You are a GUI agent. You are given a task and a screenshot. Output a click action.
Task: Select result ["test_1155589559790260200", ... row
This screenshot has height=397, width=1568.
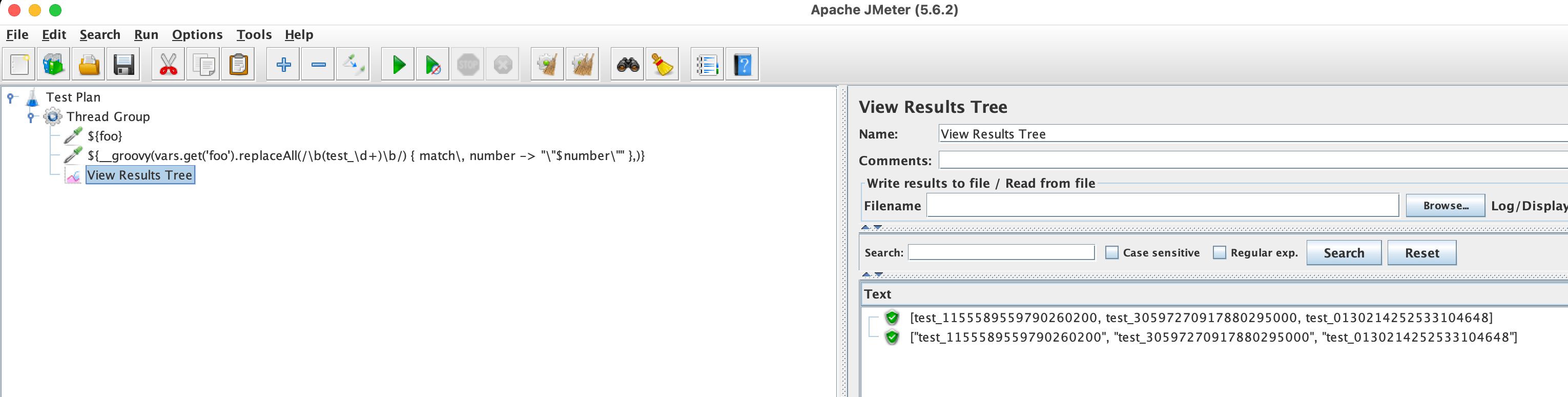tap(1213, 336)
